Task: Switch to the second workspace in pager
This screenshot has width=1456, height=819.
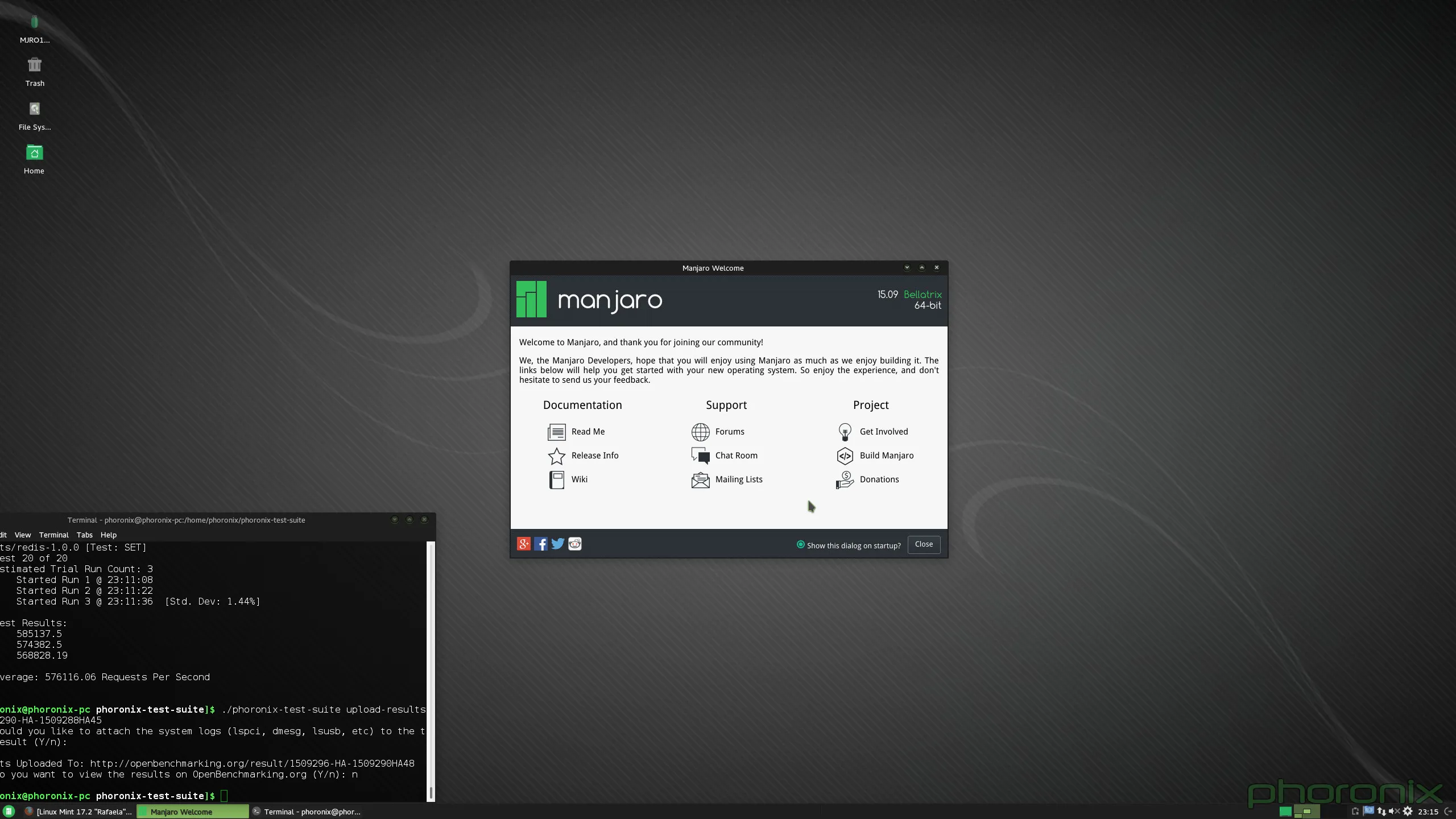Action: point(1306,812)
